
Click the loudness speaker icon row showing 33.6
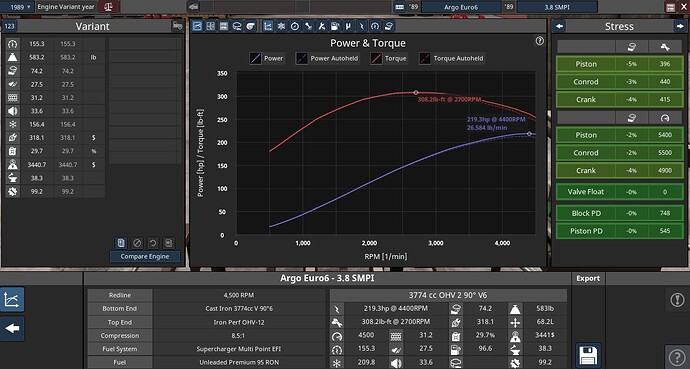[55, 111]
